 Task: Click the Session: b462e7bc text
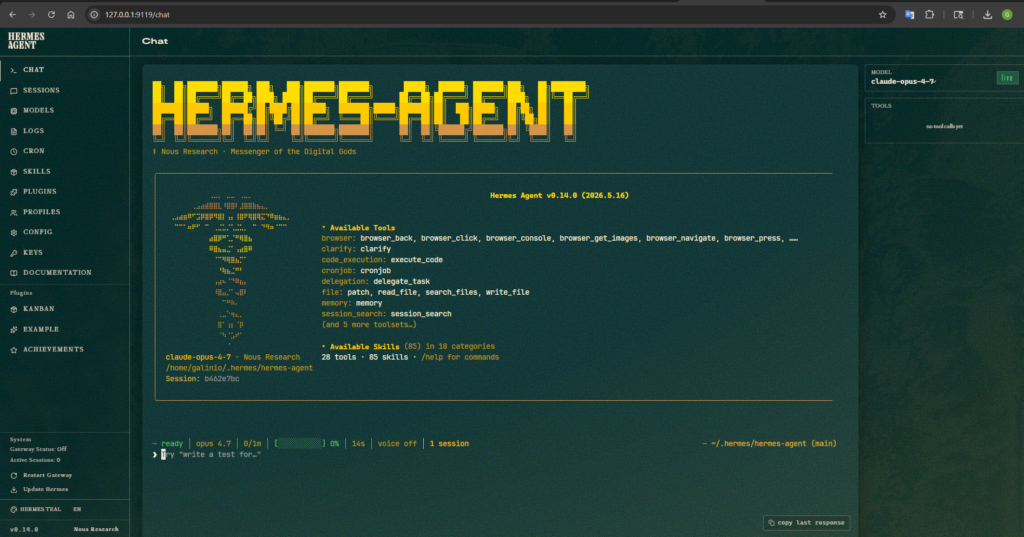pos(202,379)
